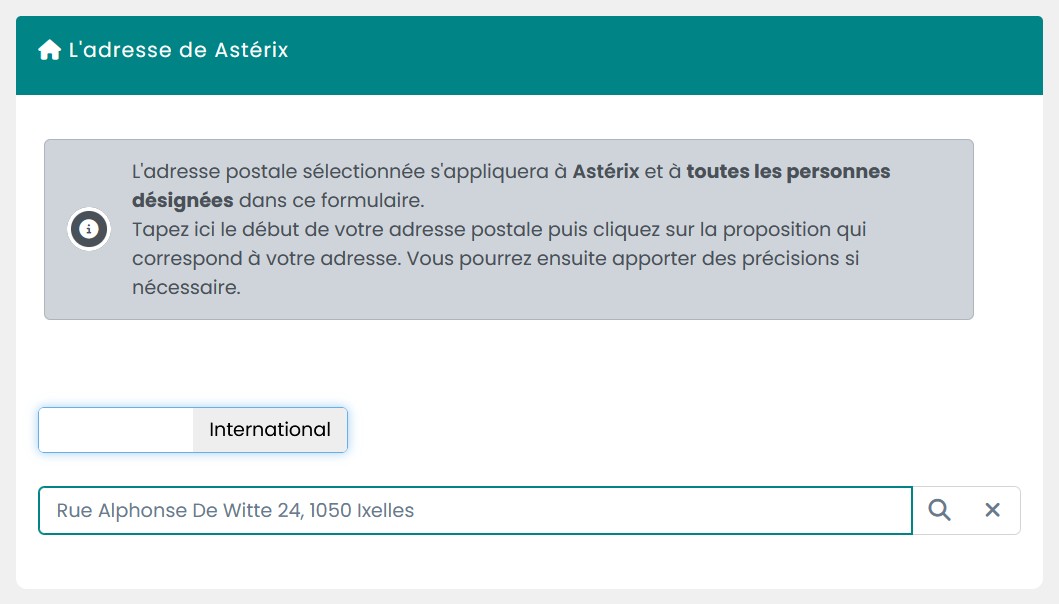Click the word "nécessaire." in the notice
Screen dimensions: 1059x604
[186, 288]
